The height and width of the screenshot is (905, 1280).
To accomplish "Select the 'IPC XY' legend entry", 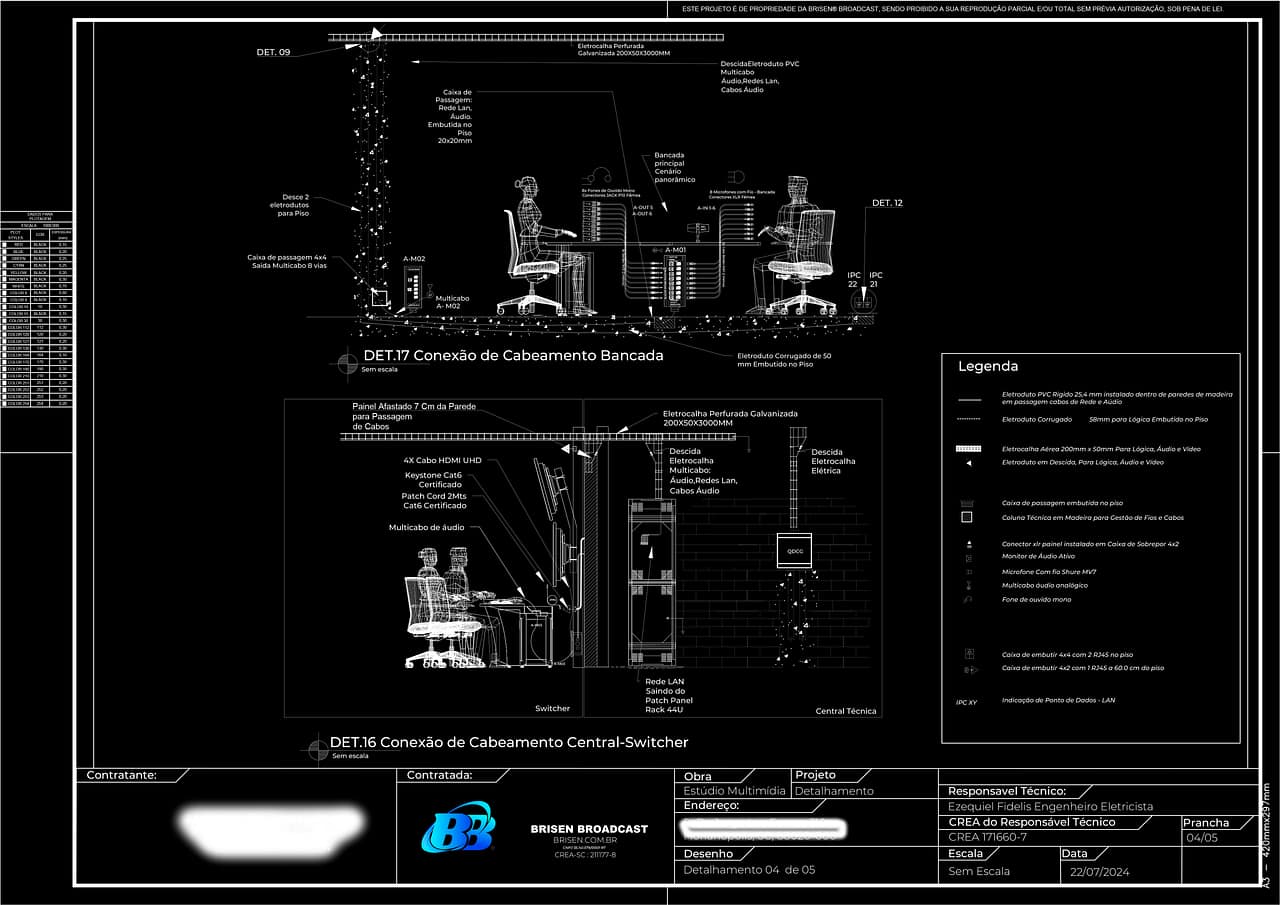I will pos(966,702).
